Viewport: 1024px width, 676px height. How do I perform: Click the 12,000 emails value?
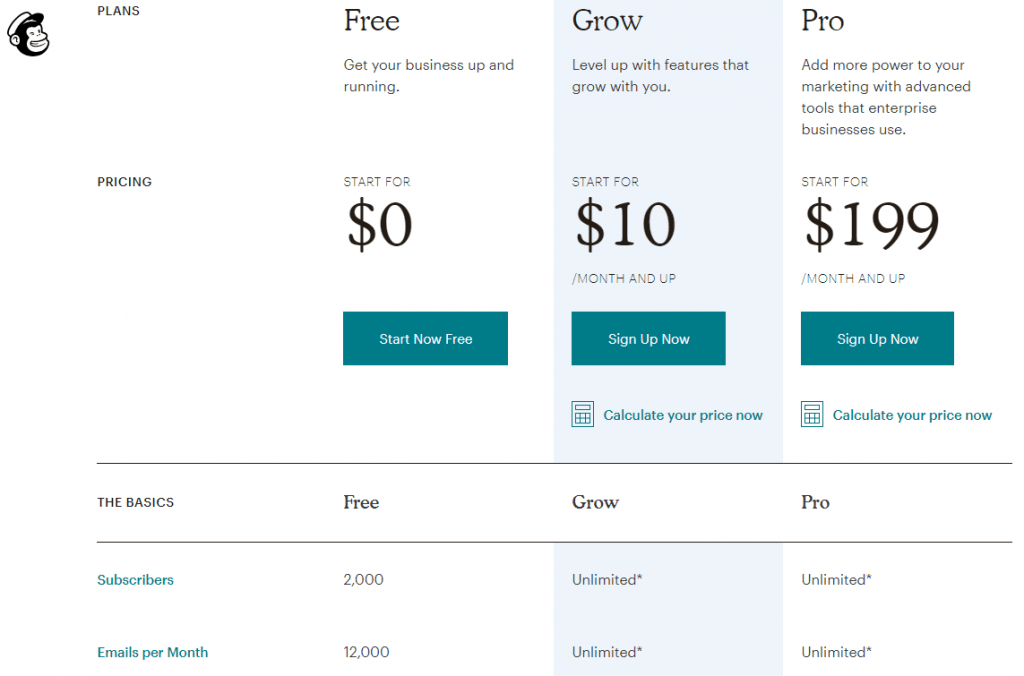pos(366,652)
